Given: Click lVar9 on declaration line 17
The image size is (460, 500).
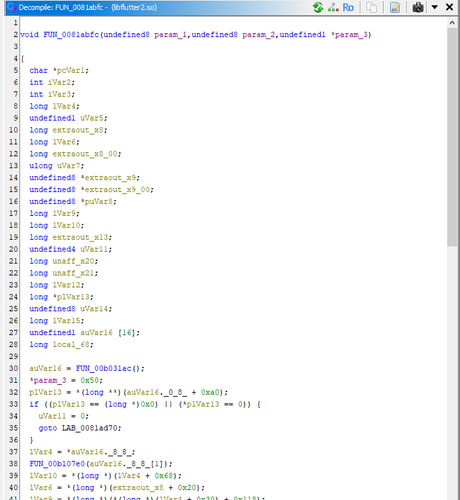Looking at the screenshot, I should pyautogui.click(x=64, y=214).
